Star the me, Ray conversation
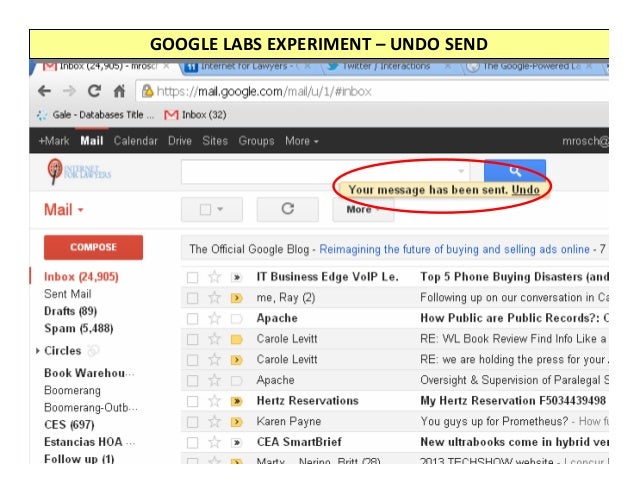 pos(214,298)
